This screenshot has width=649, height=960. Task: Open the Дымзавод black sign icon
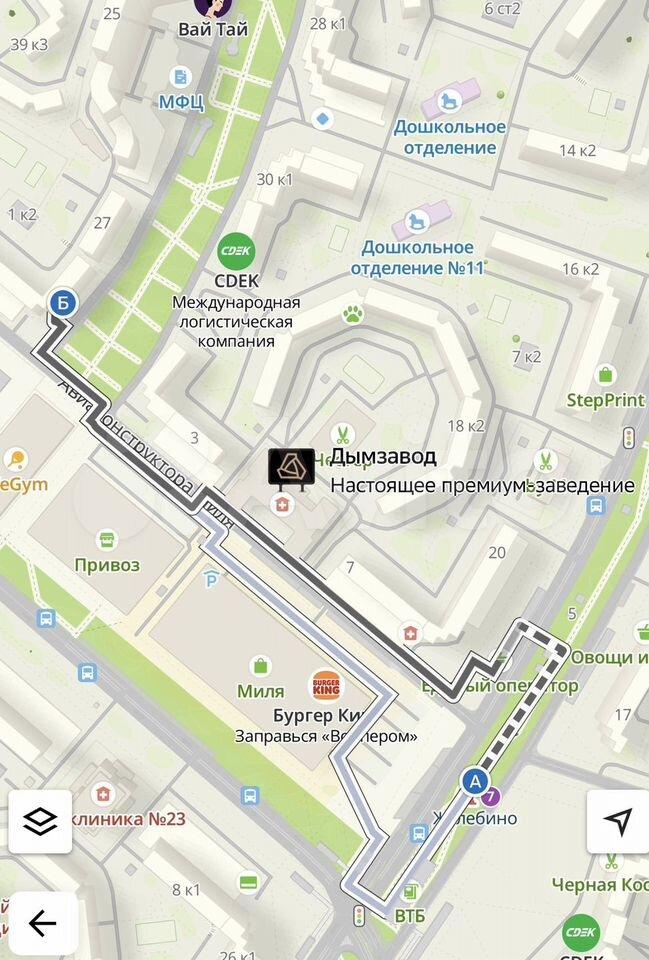pyautogui.click(x=291, y=467)
